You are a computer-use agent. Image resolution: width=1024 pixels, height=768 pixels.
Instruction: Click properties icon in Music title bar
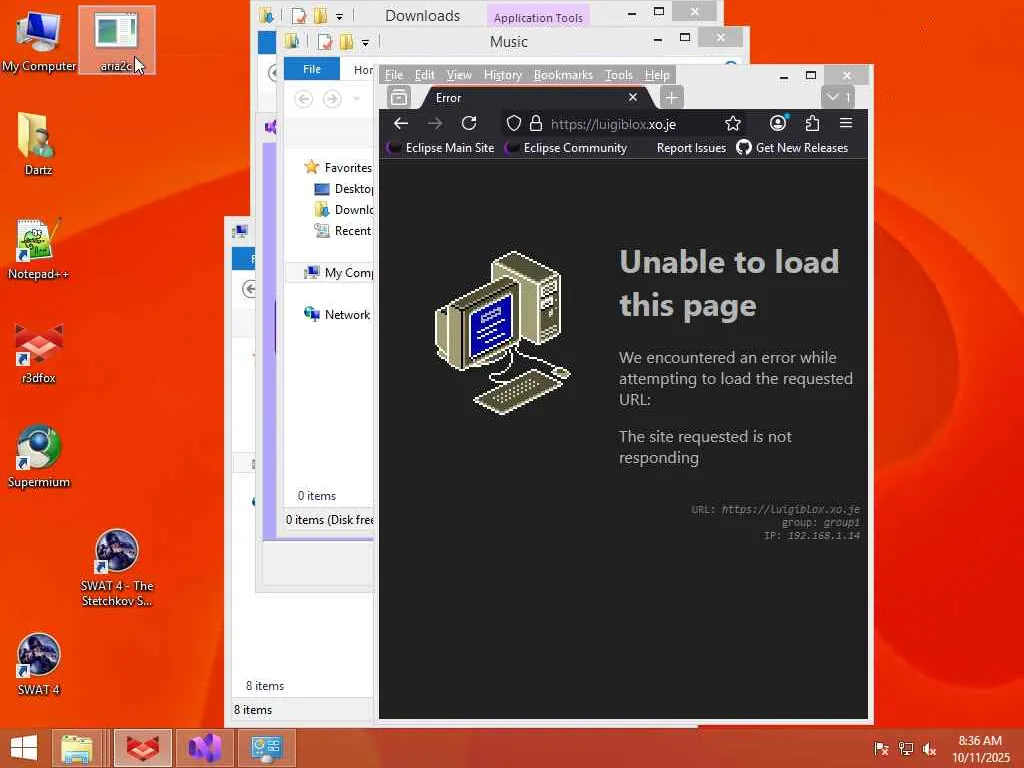[325, 42]
